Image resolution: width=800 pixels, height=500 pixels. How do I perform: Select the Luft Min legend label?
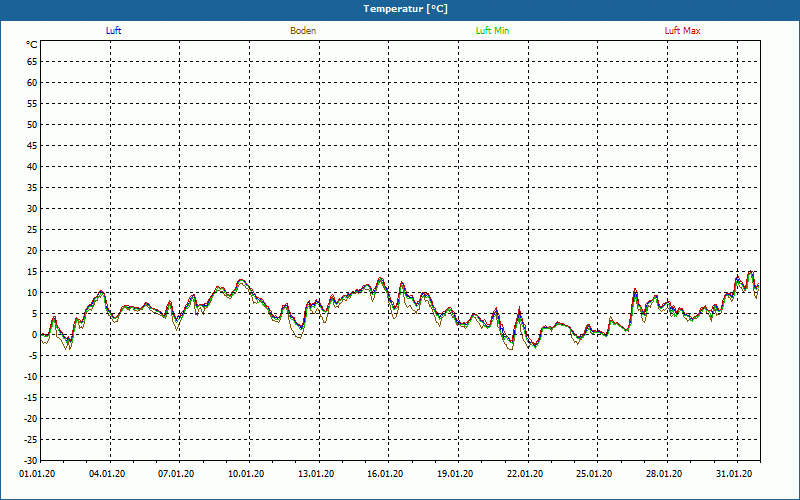[492, 31]
